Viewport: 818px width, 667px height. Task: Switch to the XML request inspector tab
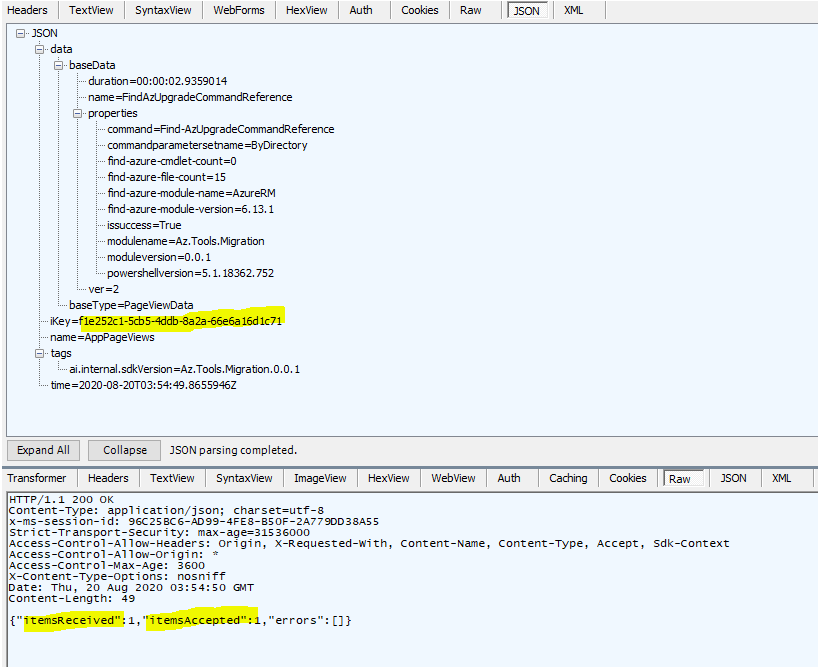[x=572, y=10]
